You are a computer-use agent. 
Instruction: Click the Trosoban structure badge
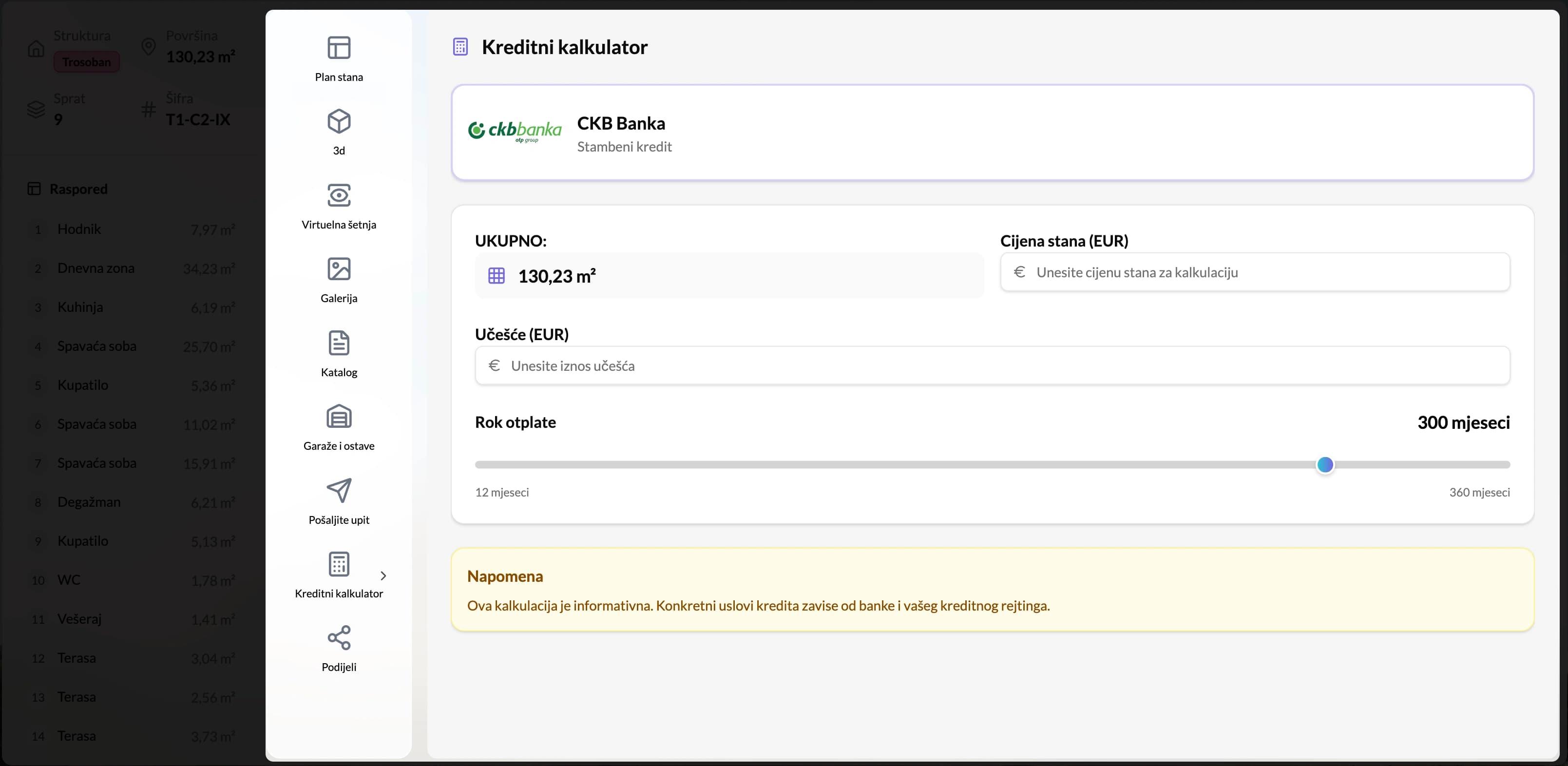pyautogui.click(x=86, y=62)
